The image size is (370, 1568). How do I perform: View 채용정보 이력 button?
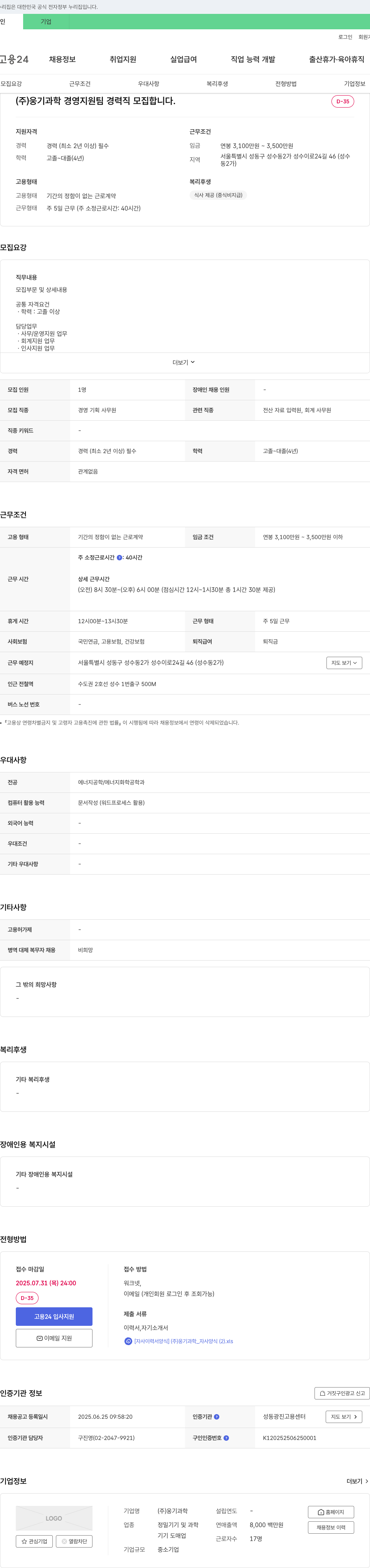pos(330,1527)
